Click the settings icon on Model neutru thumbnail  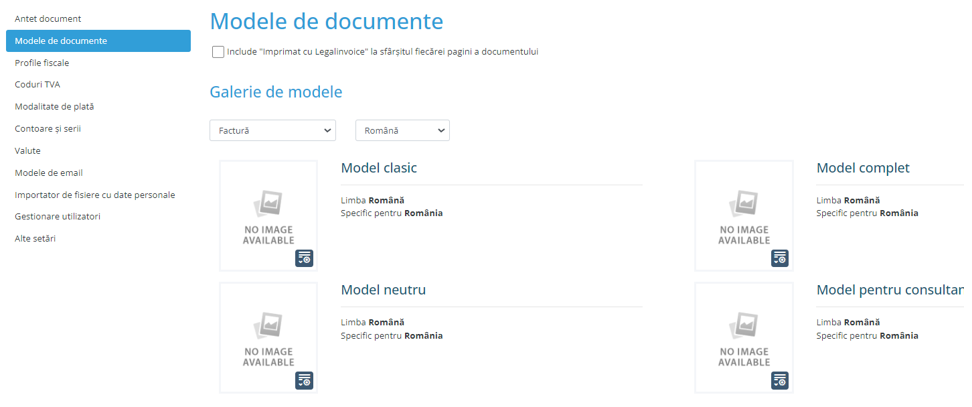304,380
